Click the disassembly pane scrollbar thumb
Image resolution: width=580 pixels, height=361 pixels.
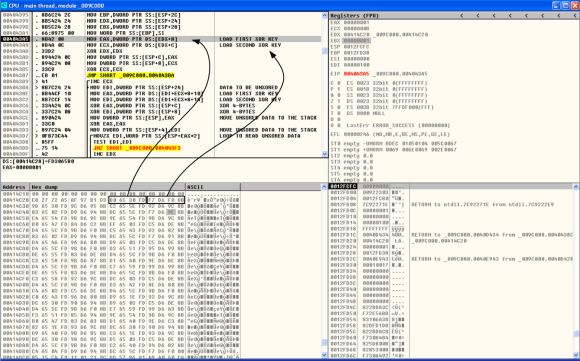[x=325, y=51]
